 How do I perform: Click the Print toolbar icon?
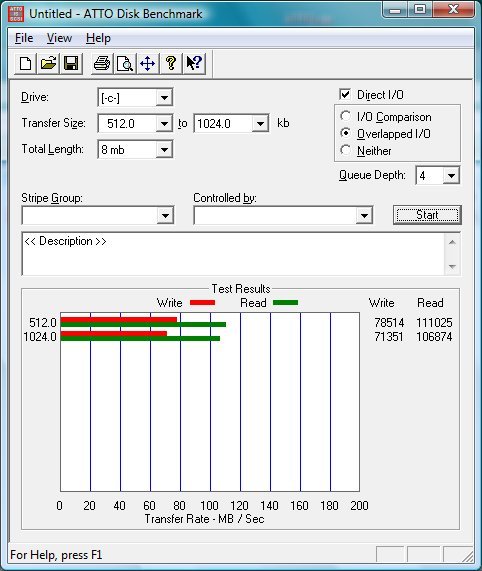(x=102, y=64)
